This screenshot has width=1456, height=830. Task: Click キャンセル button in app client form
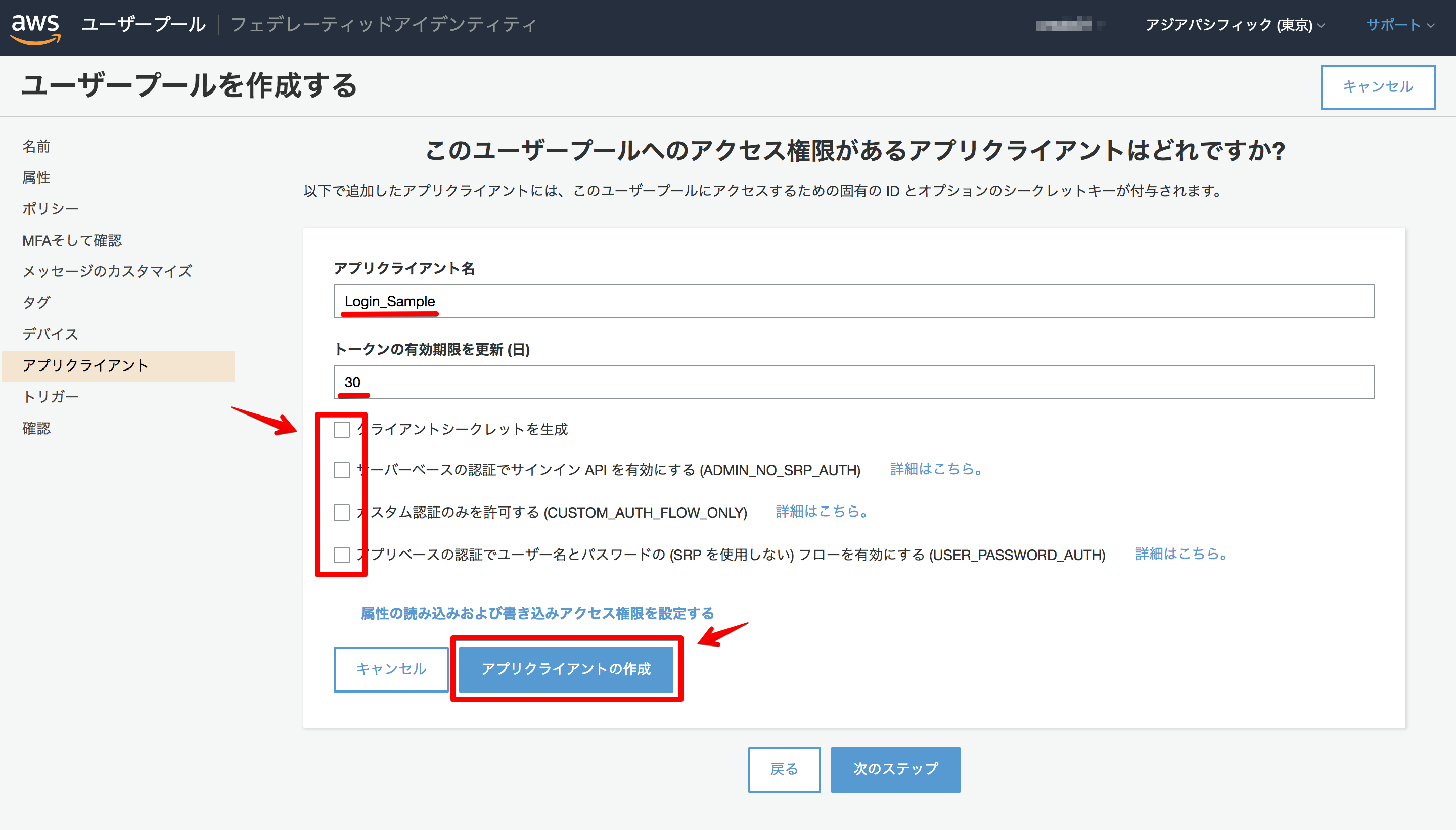coord(391,669)
